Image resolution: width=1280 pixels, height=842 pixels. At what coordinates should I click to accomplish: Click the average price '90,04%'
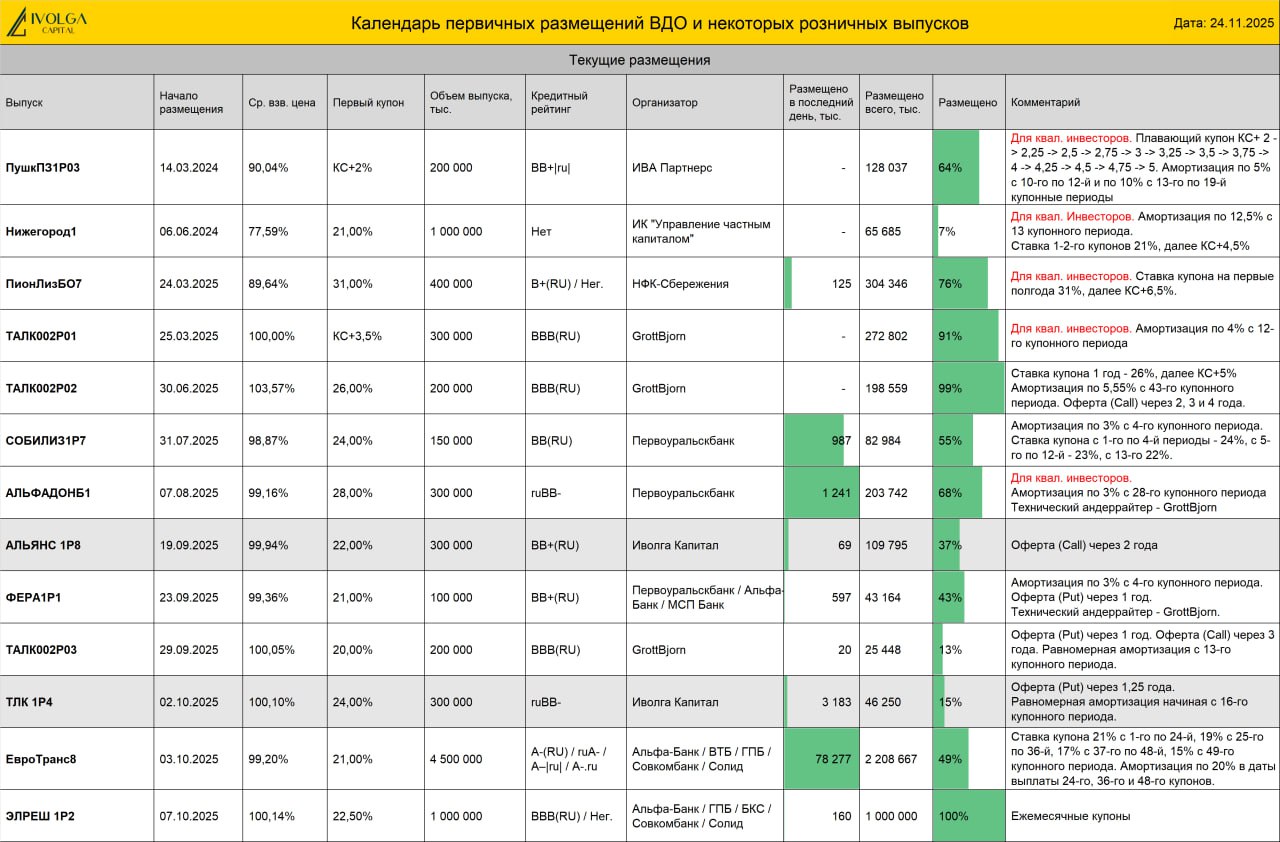(x=268, y=168)
